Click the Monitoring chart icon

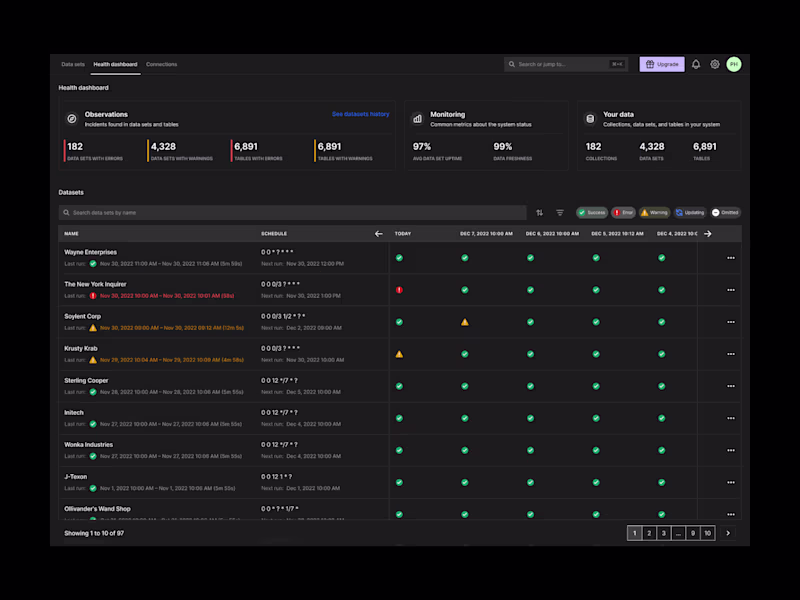417,119
